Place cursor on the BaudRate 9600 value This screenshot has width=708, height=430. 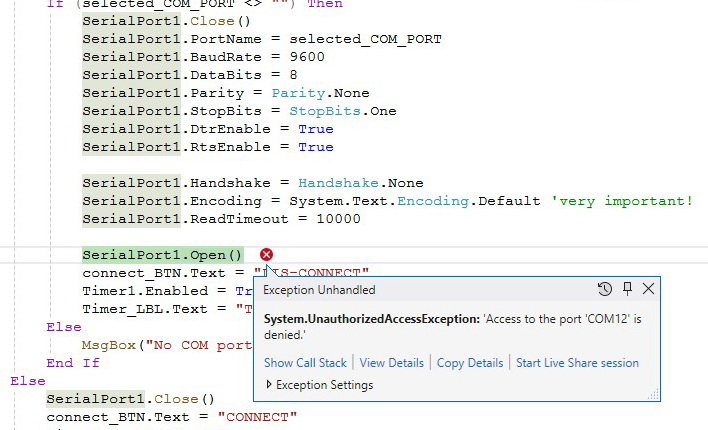[x=307, y=57]
